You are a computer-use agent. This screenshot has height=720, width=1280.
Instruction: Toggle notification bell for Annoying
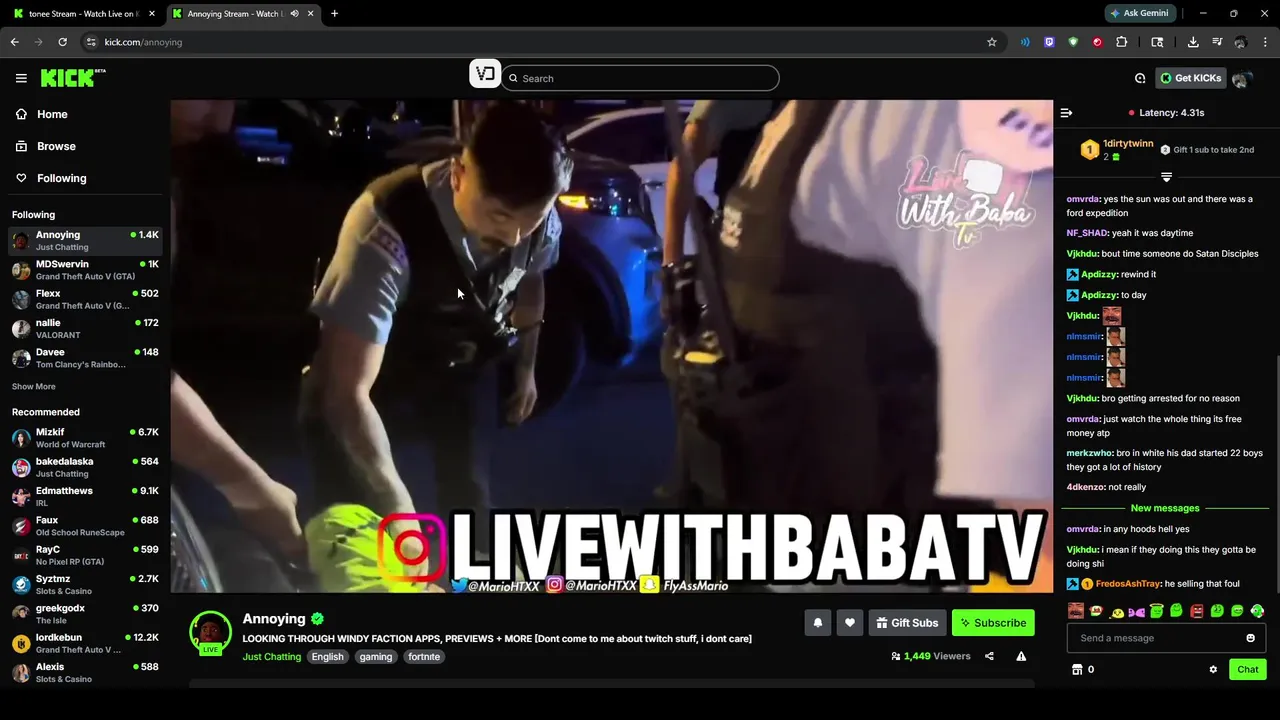(817, 623)
